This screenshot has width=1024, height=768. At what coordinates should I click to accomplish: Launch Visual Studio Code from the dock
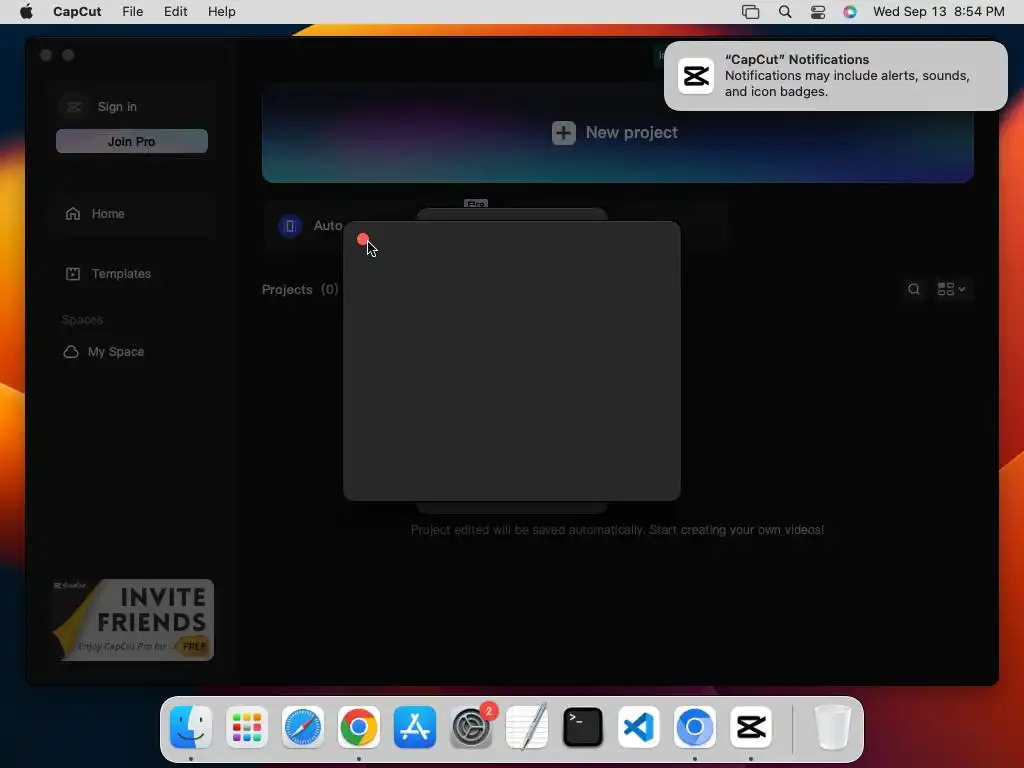(639, 727)
